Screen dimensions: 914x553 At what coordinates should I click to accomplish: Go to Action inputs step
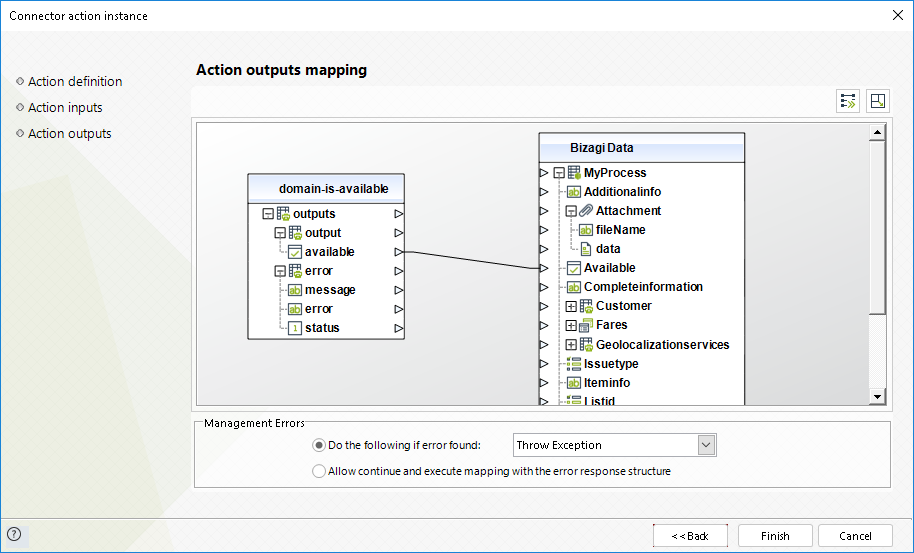(x=65, y=108)
